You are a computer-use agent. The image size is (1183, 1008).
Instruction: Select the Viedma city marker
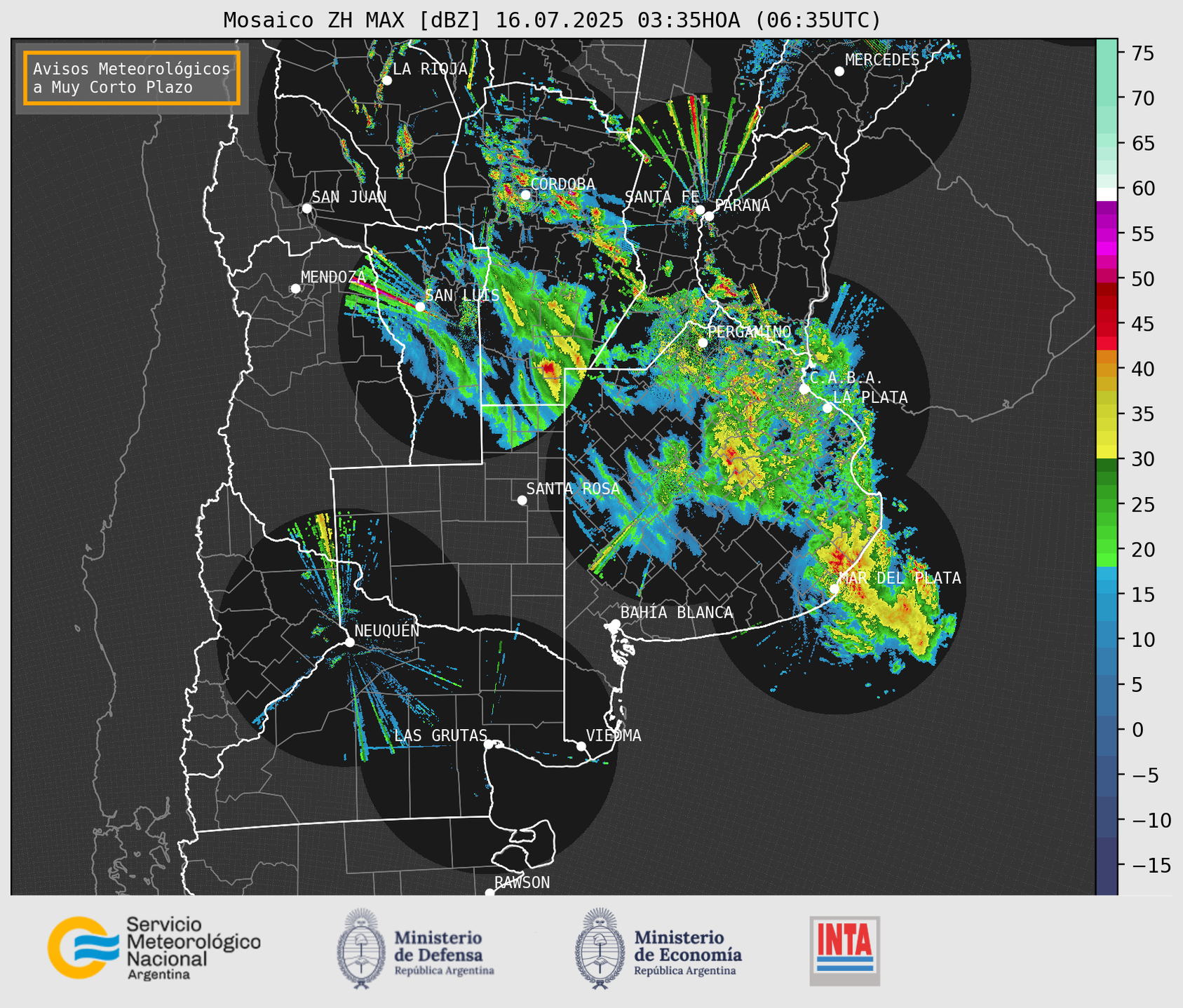(581, 746)
